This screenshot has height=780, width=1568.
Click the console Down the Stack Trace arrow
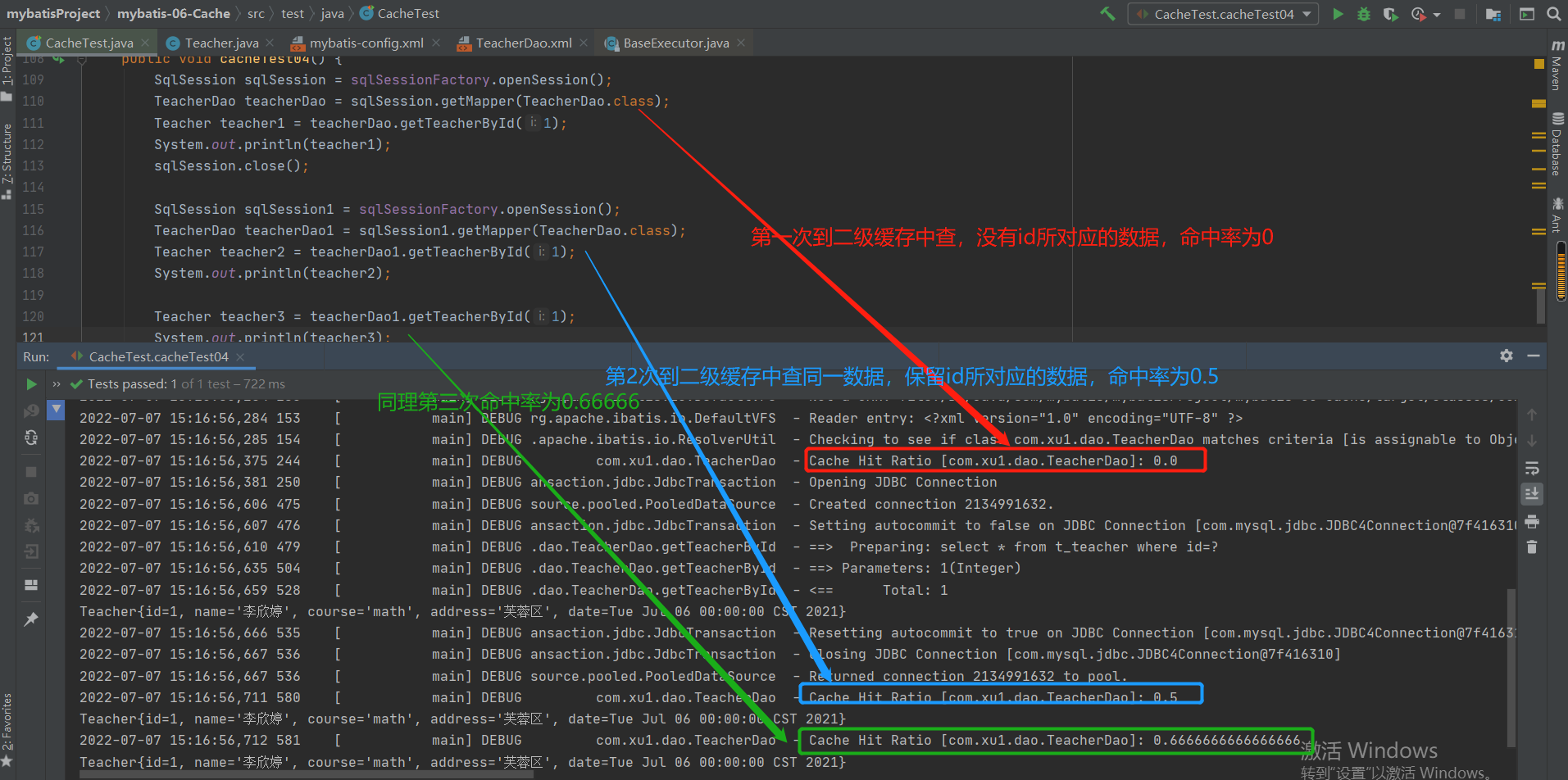(1532, 441)
